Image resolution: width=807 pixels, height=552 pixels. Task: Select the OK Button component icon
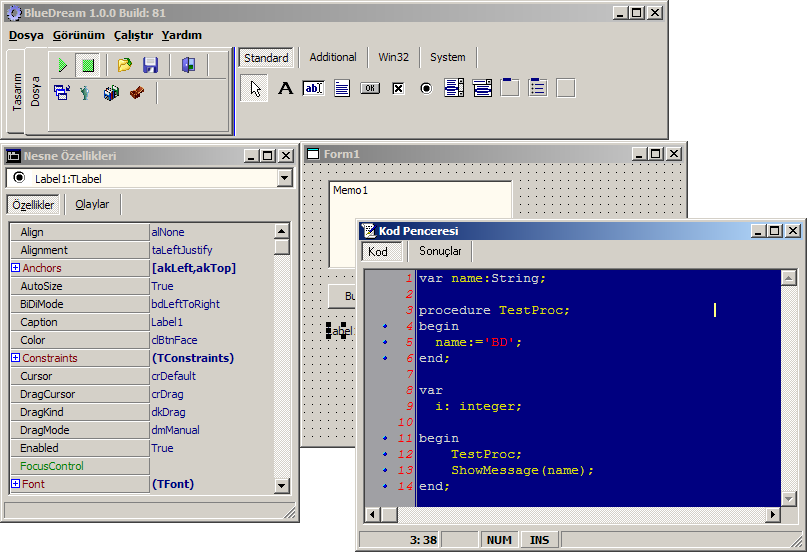pos(370,88)
